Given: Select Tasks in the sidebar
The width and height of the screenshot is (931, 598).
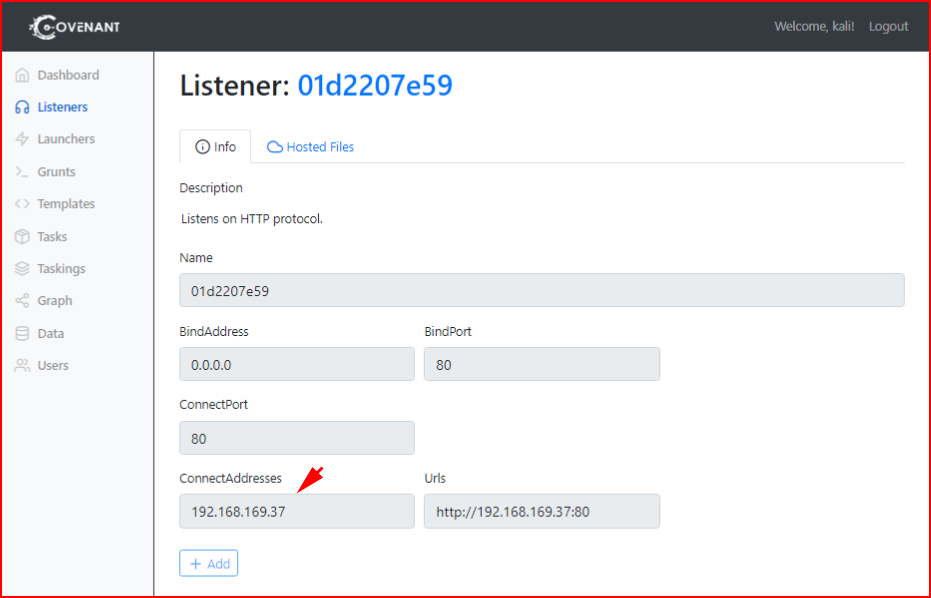Looking at the screenshot, I should click(x=52, y=236).
